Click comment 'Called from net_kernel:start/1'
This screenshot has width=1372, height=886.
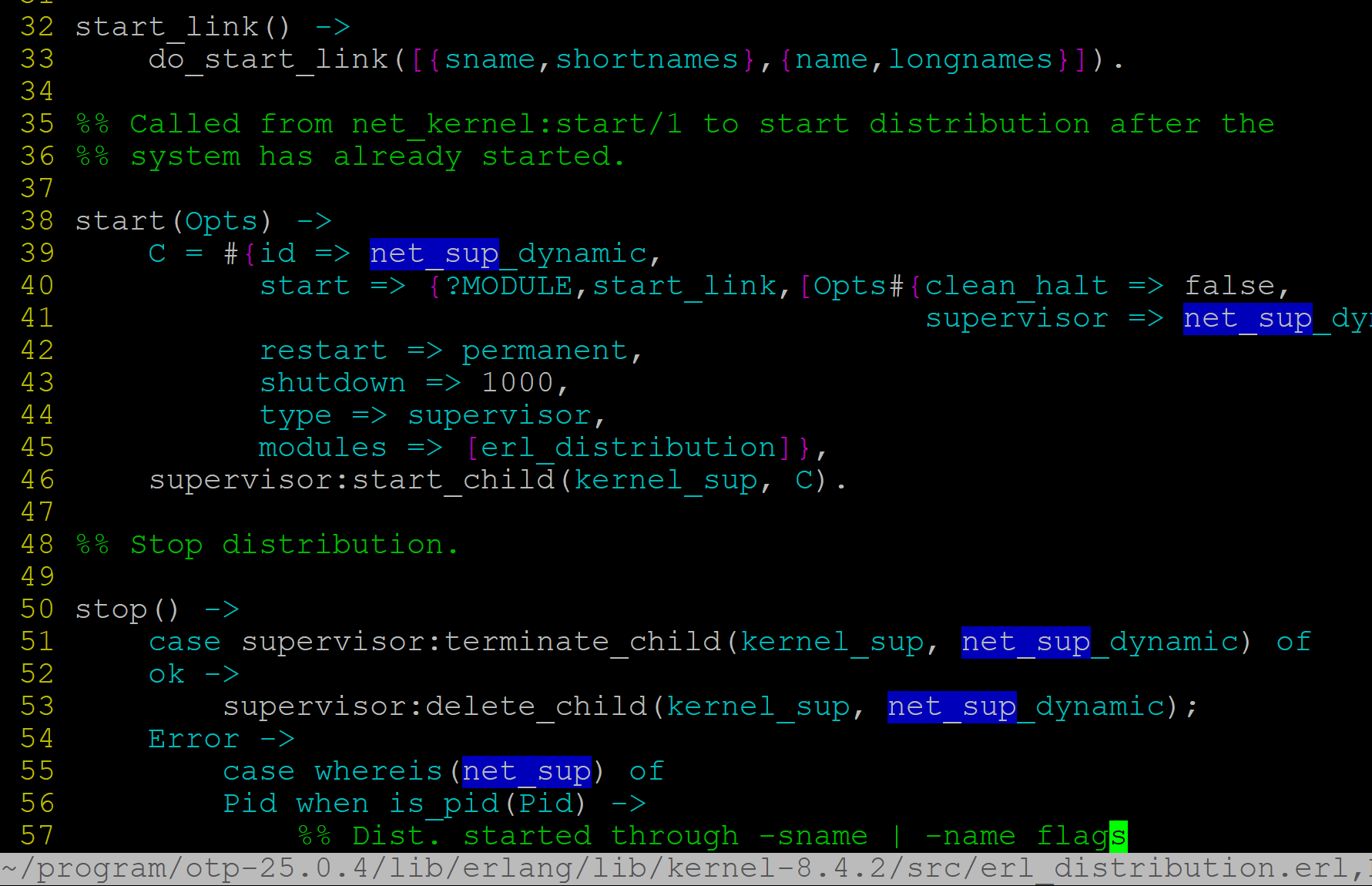click(406, 124)
